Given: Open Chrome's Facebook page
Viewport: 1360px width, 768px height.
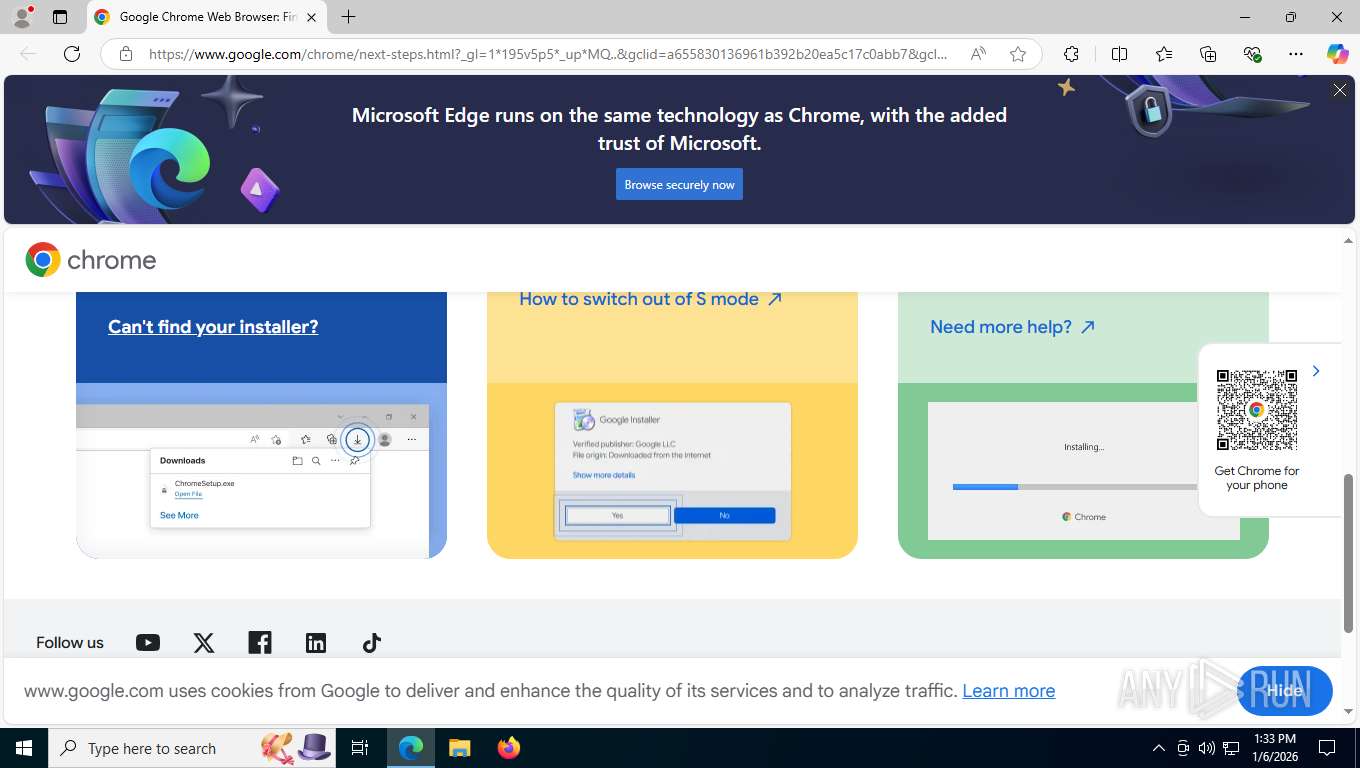Looking at the screenshot, I should pyautogui.click(x=260, y=643).
